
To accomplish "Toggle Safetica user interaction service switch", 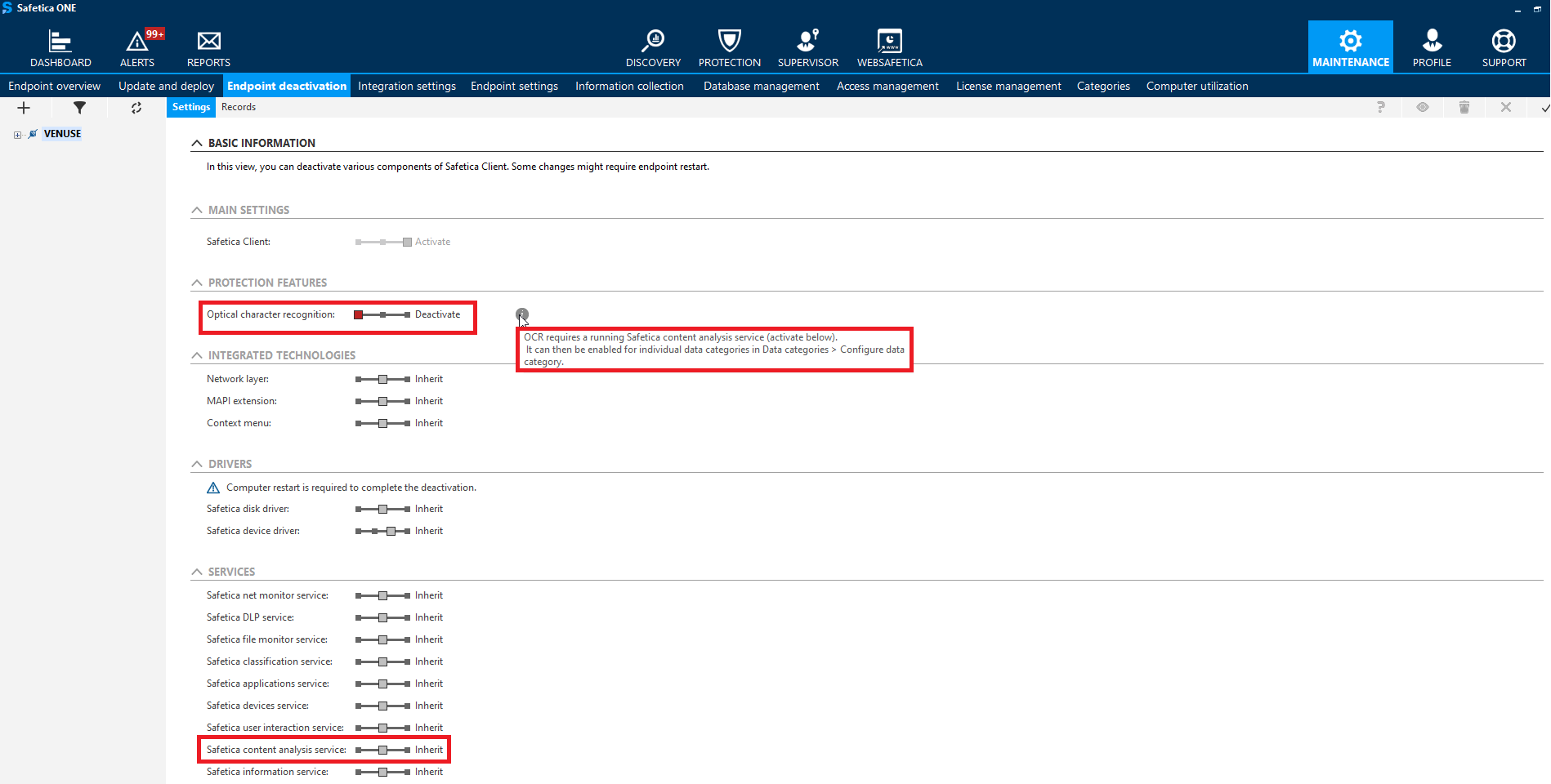I will click(382, 728).
